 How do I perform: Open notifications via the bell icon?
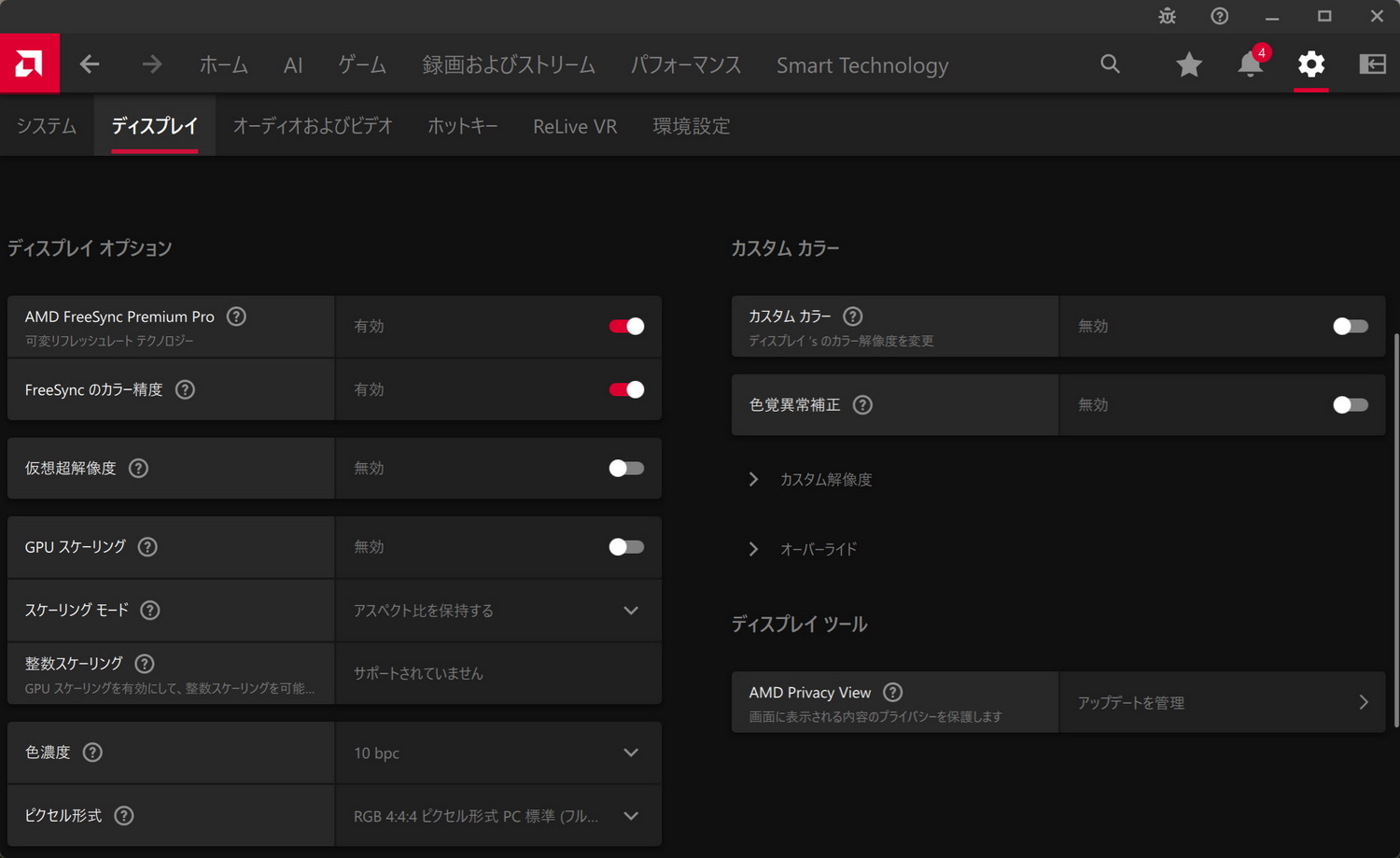tap(1249, 64)
